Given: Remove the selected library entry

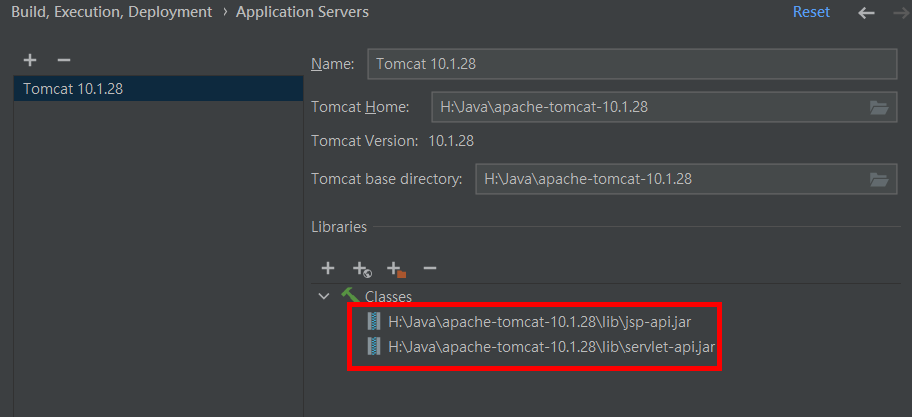Looking at the screenshot, I should (x=430, y=268).
